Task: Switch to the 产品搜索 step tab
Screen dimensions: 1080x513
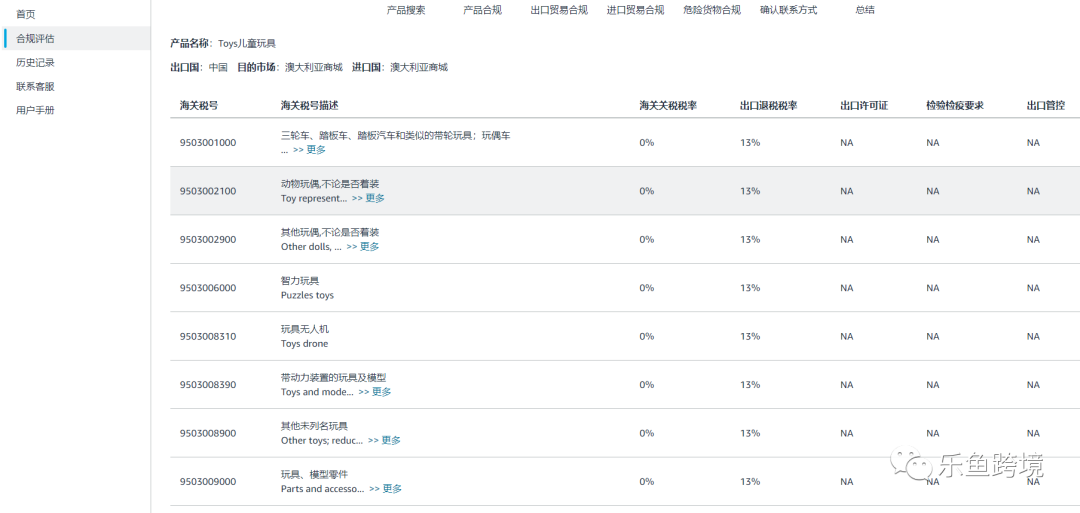Action: pyautogui.click(x=406, y=10)
